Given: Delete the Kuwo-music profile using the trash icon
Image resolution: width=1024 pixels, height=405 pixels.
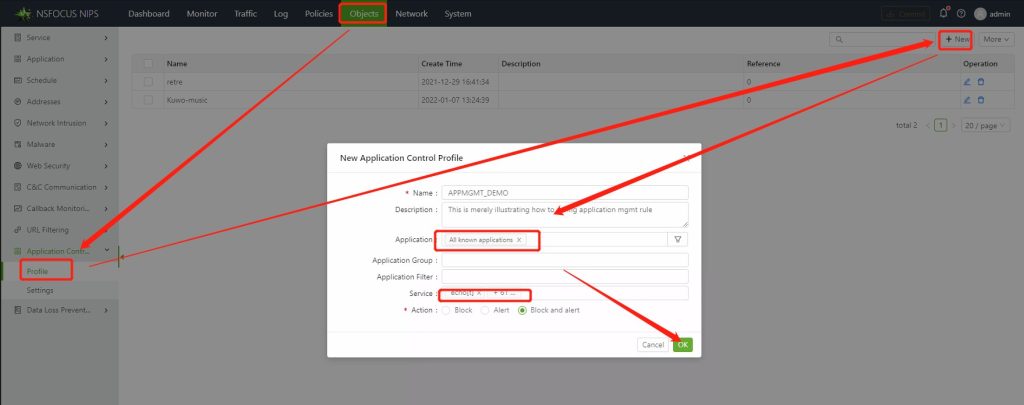Looking at the screenshot, I should (980, 100).
